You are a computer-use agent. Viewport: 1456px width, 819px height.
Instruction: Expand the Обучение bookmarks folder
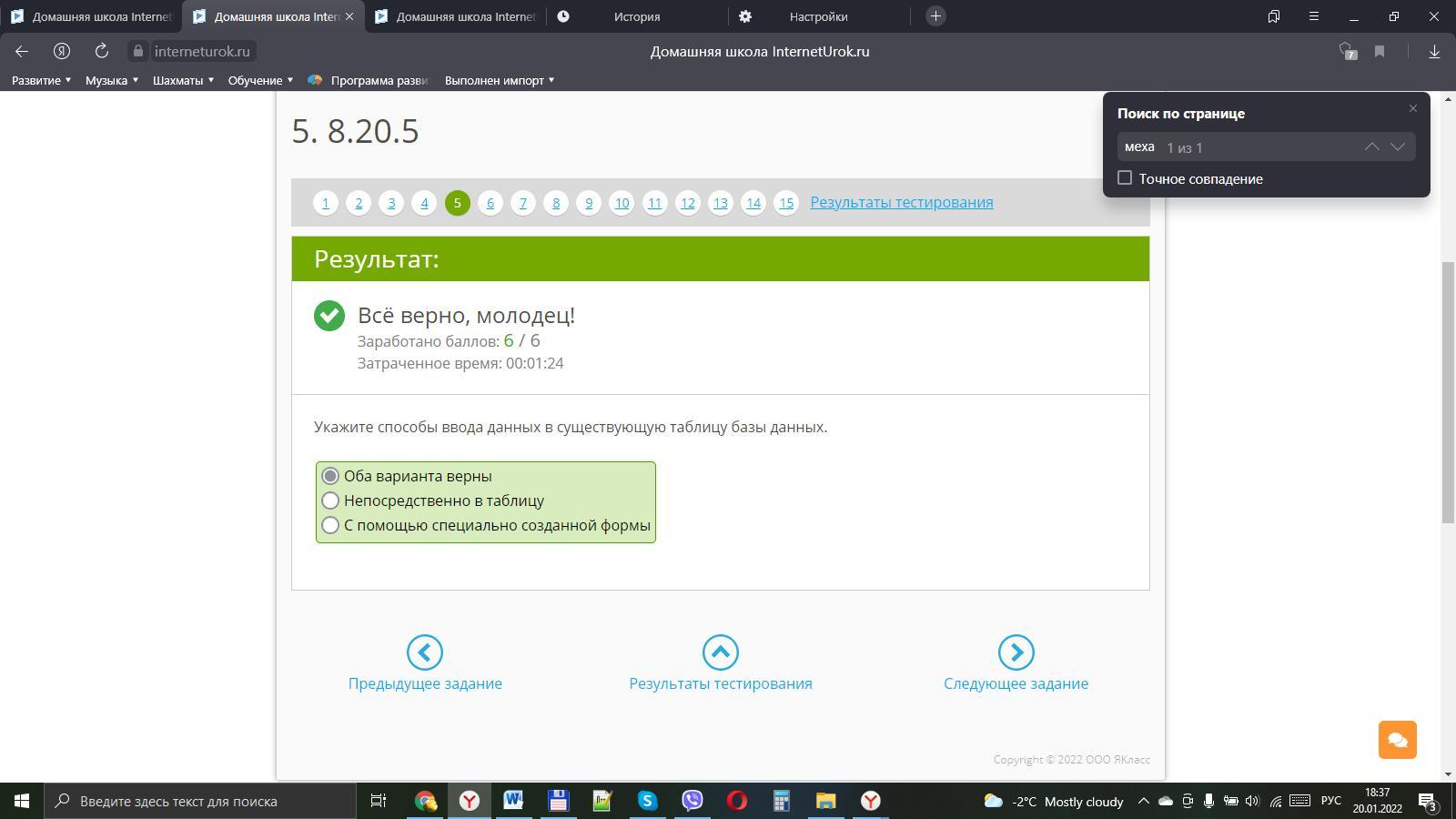click(260, 80)
